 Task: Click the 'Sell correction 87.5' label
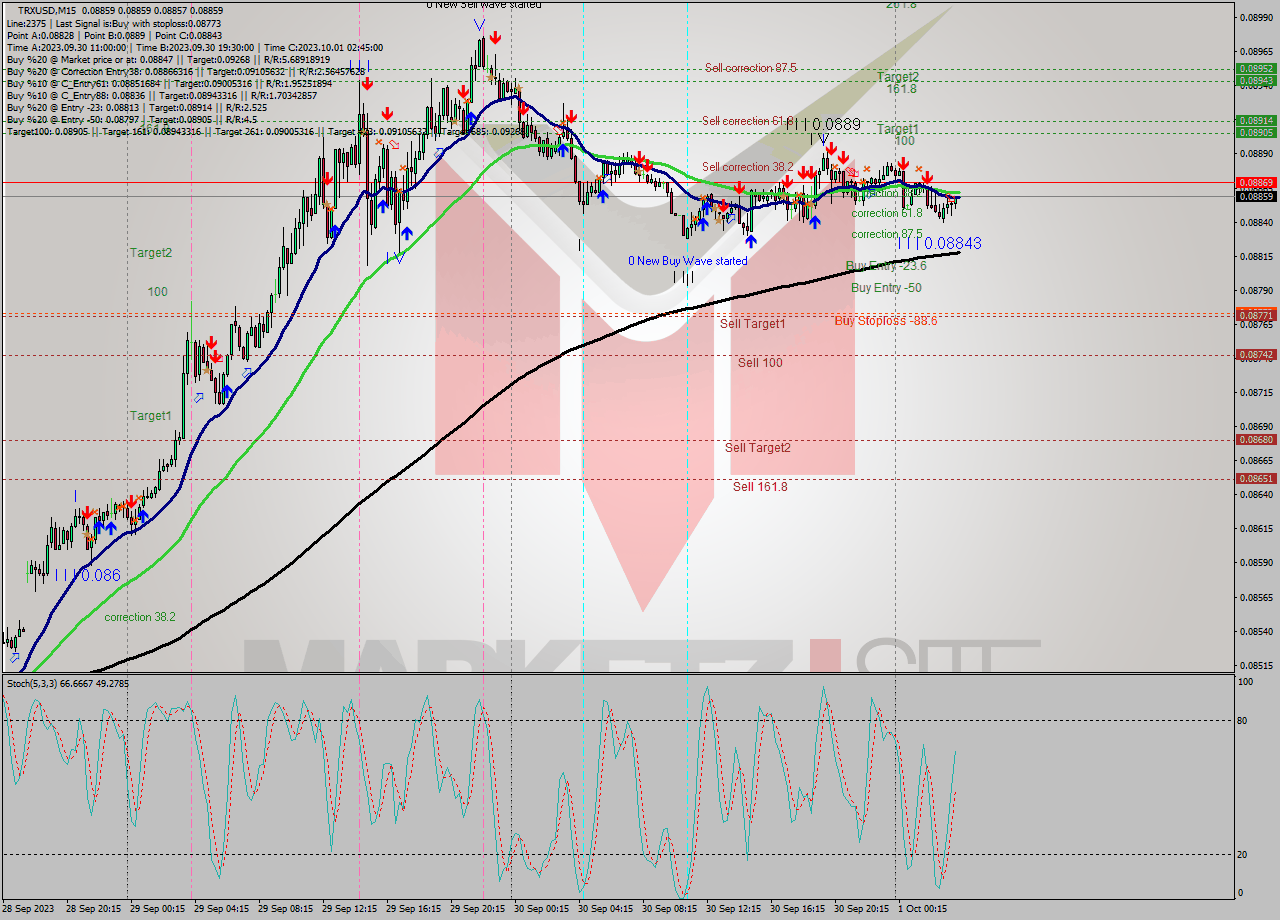(x=750, y=68)
